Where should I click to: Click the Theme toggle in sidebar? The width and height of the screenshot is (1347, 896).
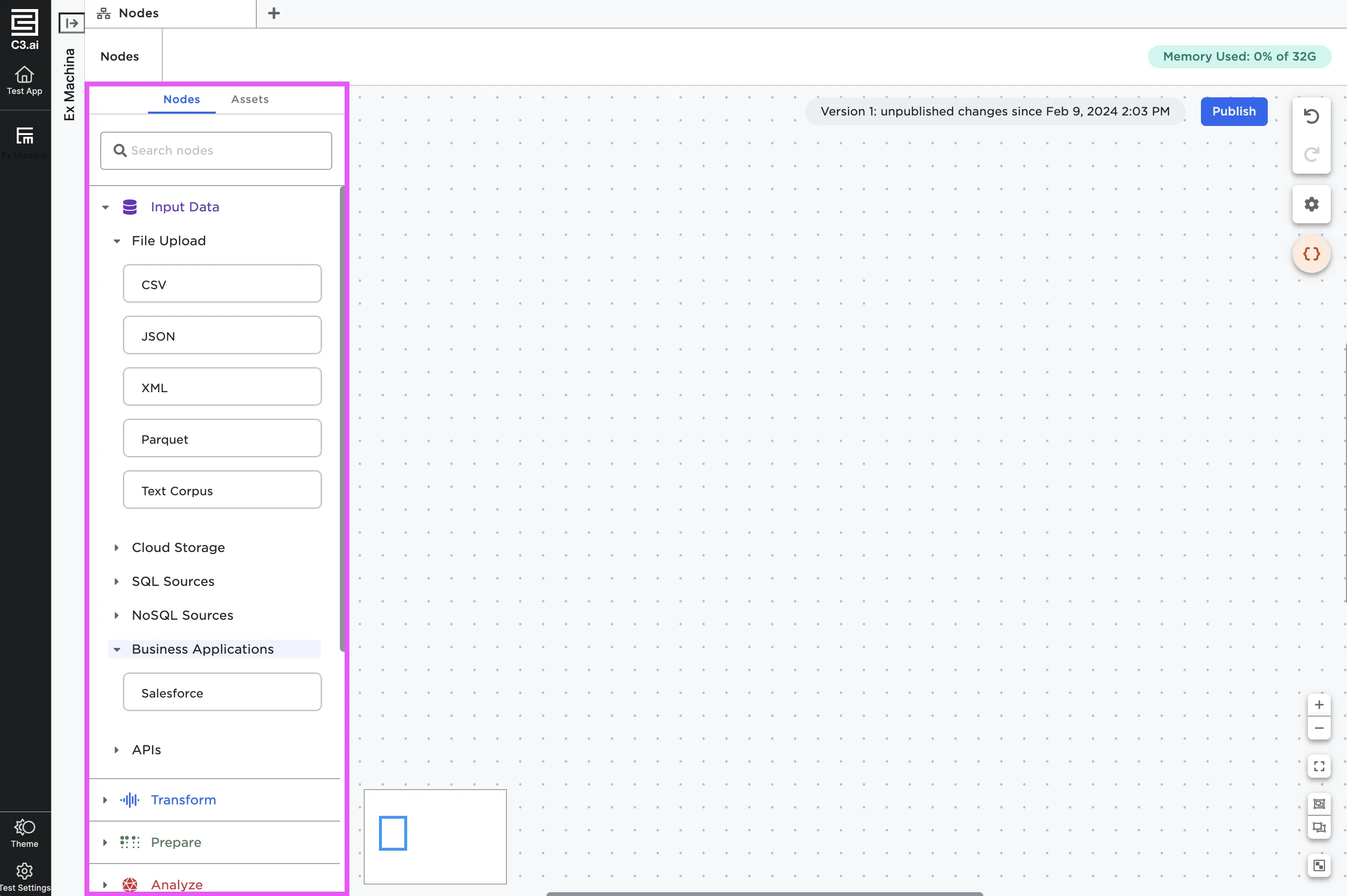tap(25, 833)
